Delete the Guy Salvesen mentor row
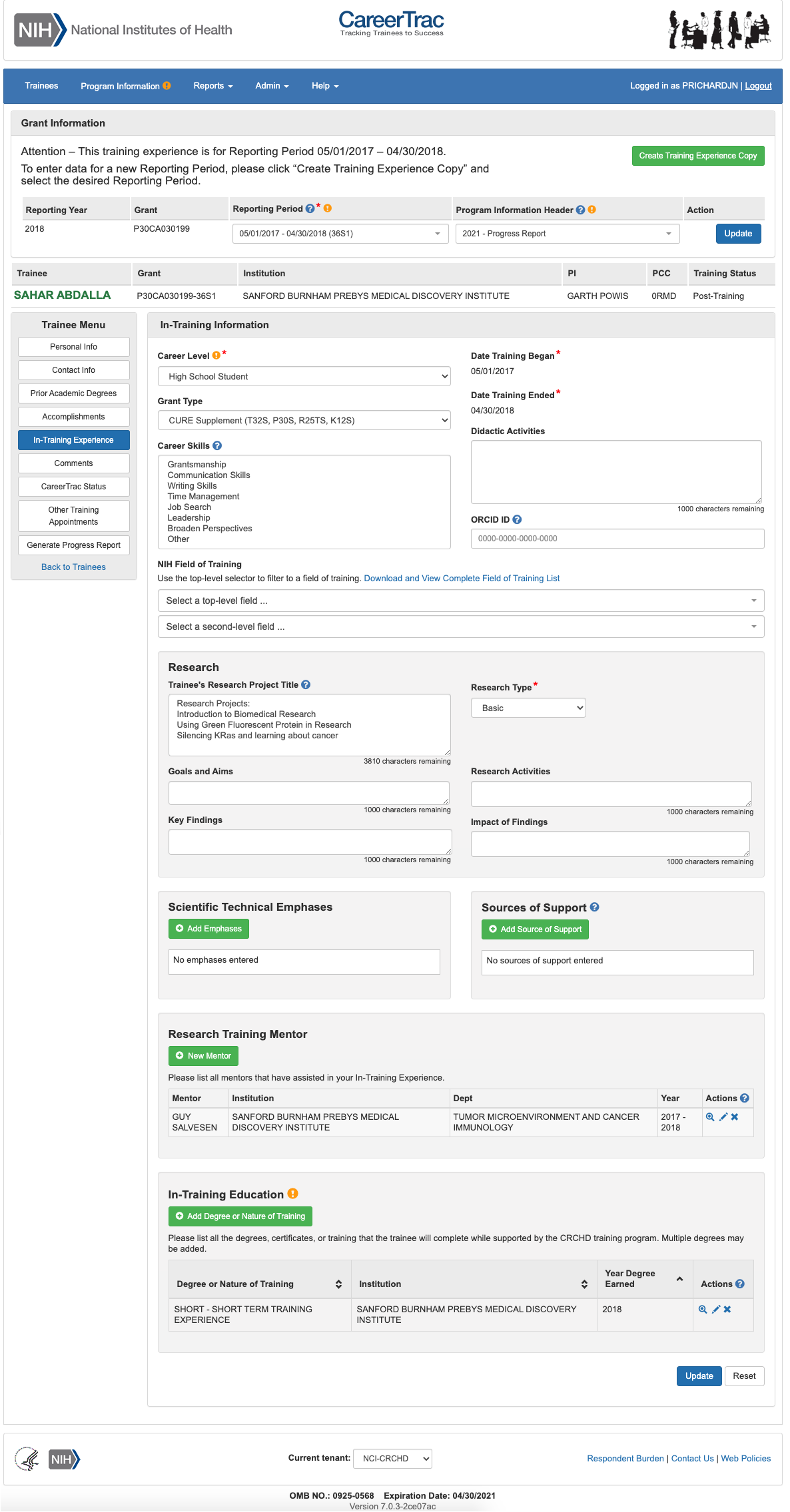 point(735,1117)
